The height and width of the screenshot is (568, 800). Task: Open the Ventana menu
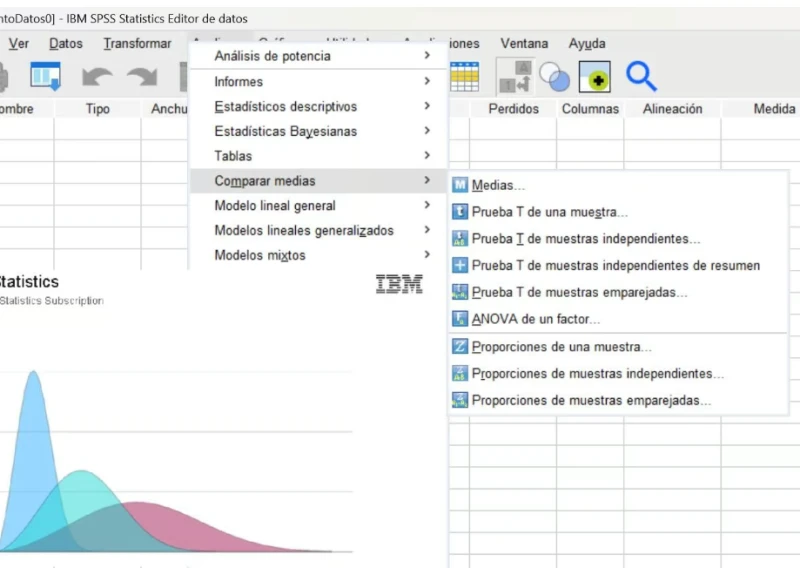point(524,44)
